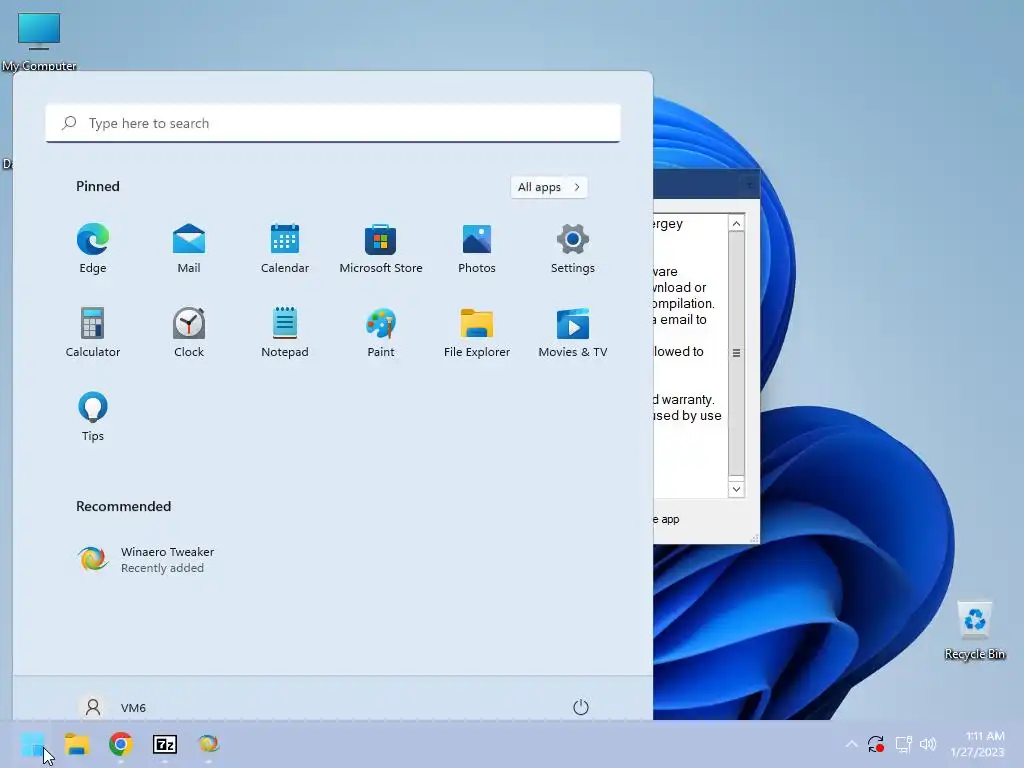Open the Calendar pinned app
The height and width of the screenshot is (768, 1024).
[285, 249]
